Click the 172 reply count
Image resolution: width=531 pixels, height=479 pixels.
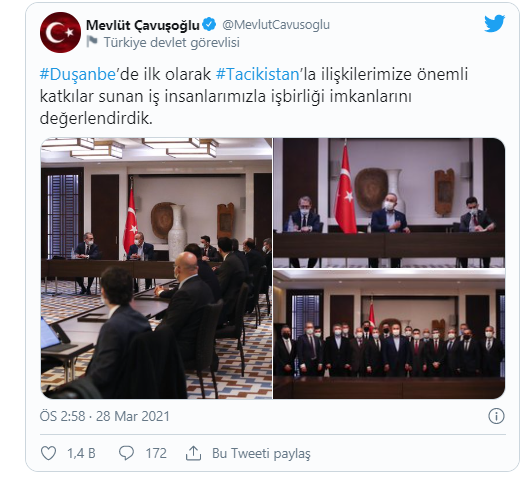pyautogui.click(x=156, y=453)
